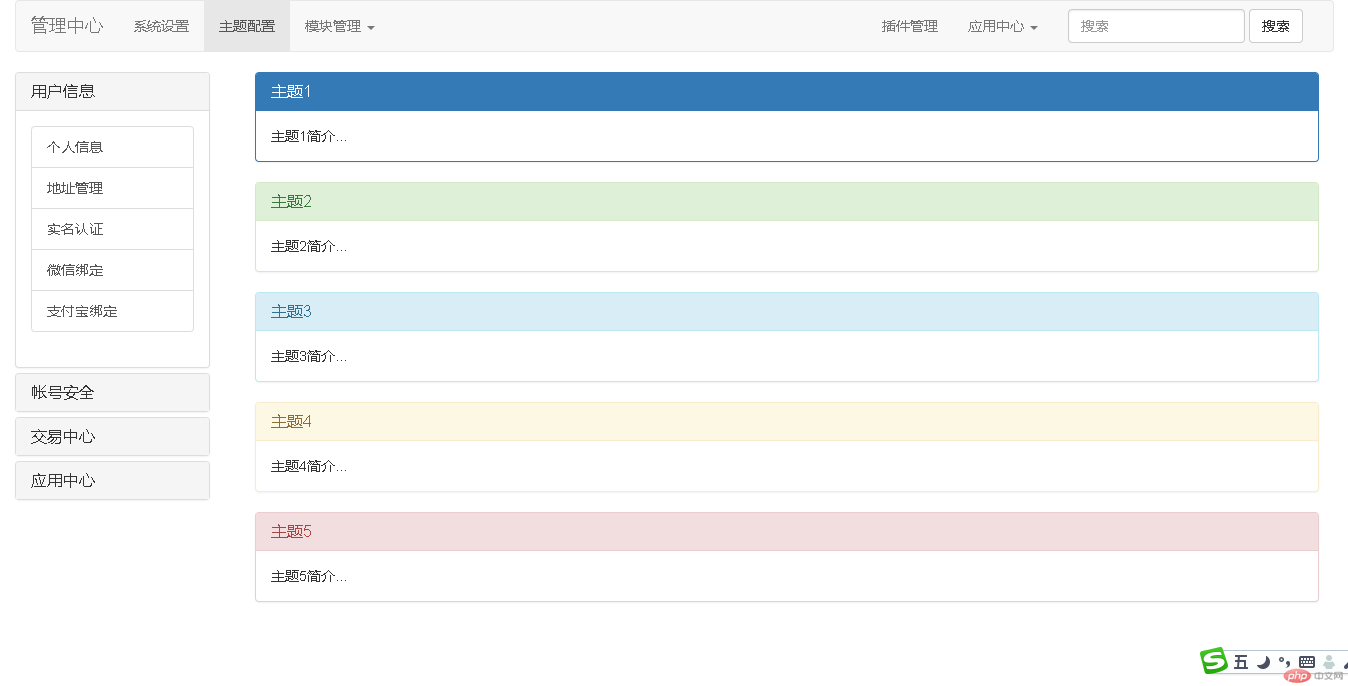Image resolution: width=1348 pixels, height=686 pixels.
Task: Toggle the IME half-moon width icon
Action: [1263, 662]
